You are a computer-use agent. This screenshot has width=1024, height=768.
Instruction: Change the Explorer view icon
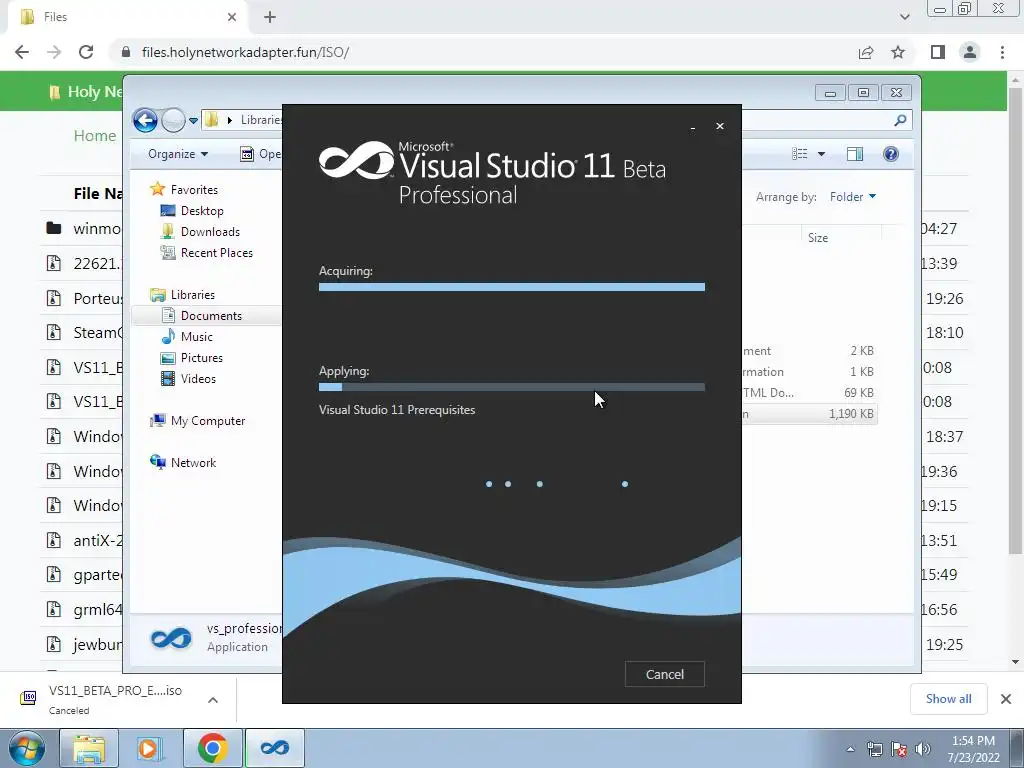click(800, 154)
